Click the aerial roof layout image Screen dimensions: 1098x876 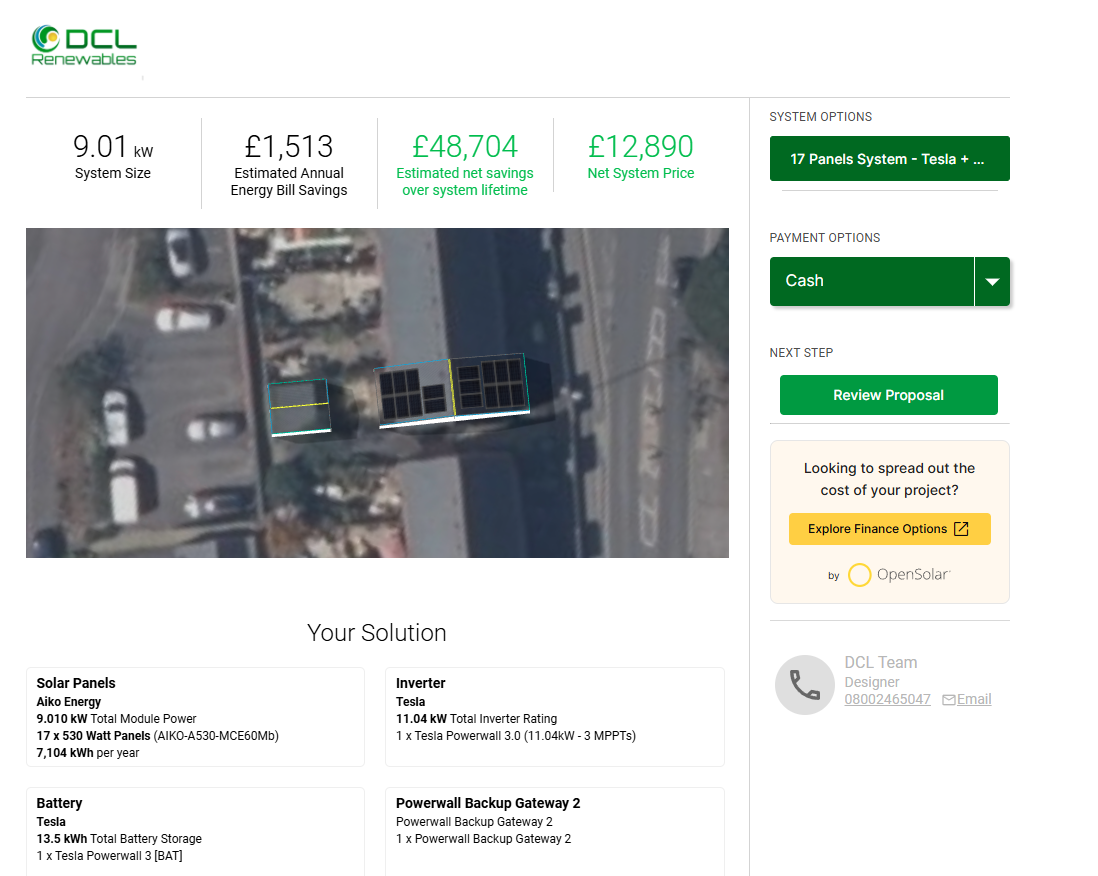(x=377, y=393)
